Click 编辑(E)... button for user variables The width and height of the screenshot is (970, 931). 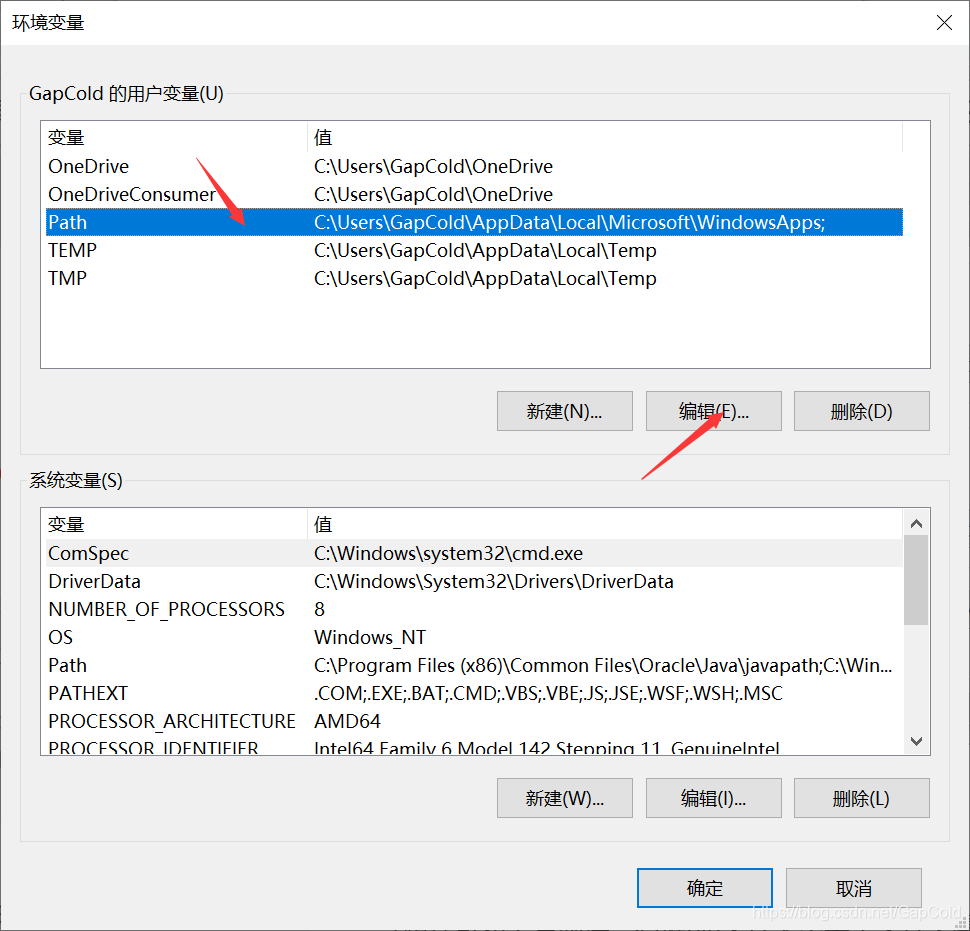713,411
